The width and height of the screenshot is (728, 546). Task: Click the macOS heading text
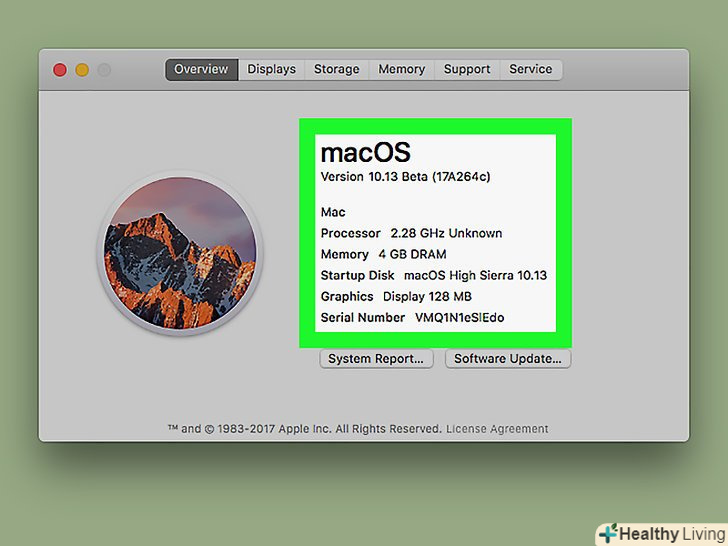point(366,152)
